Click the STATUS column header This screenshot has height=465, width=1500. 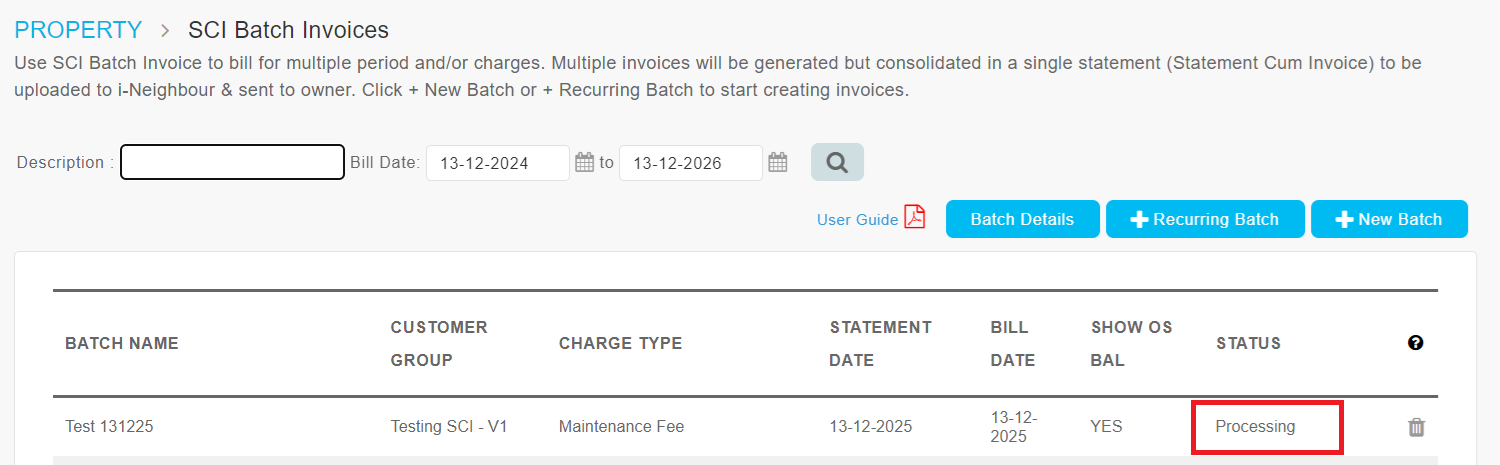pyautogui.click(x=1248, y=343)
